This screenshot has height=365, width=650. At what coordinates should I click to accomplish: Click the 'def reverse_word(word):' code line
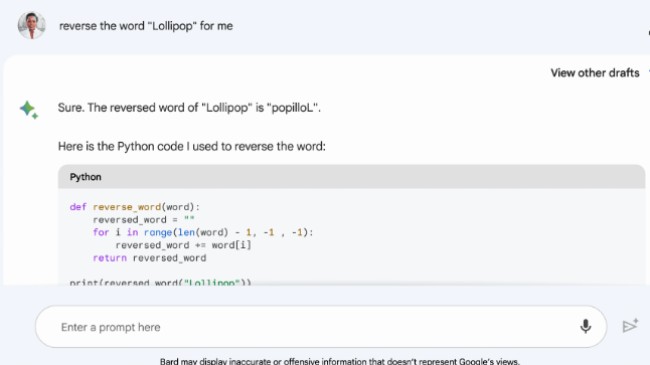pos(135,207)
